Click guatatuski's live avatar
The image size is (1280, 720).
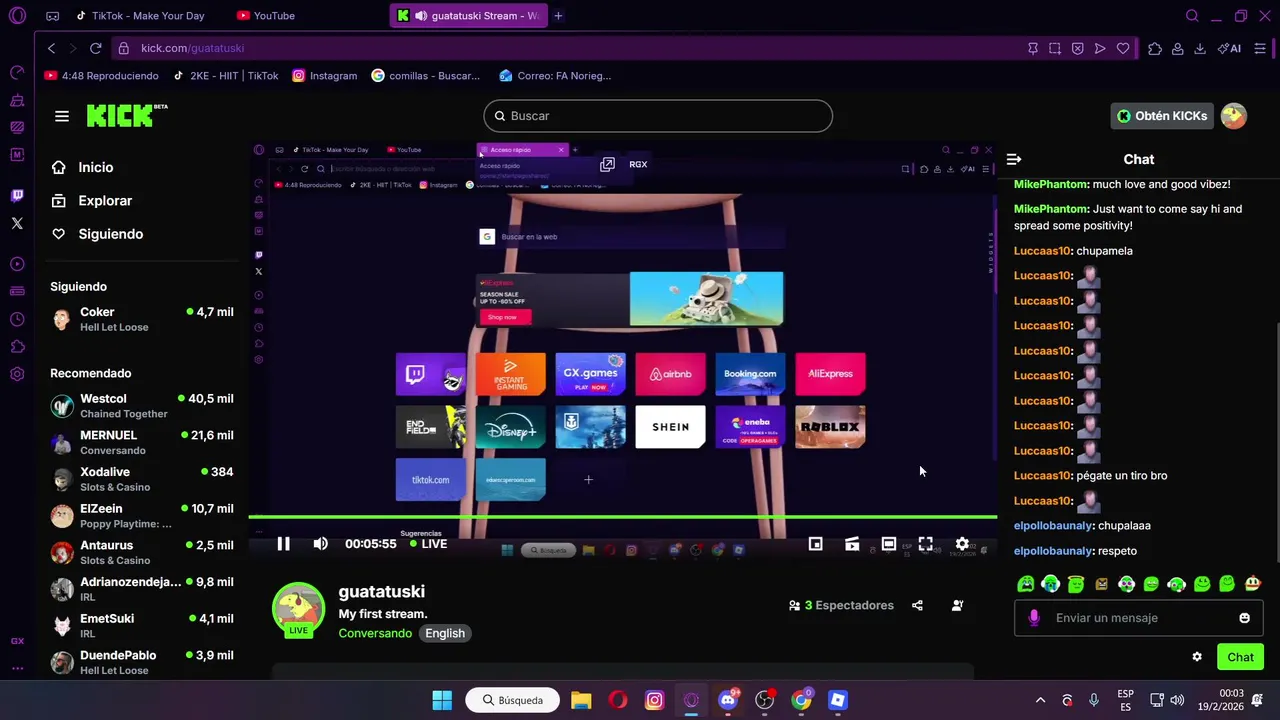[x=298, y=609]
